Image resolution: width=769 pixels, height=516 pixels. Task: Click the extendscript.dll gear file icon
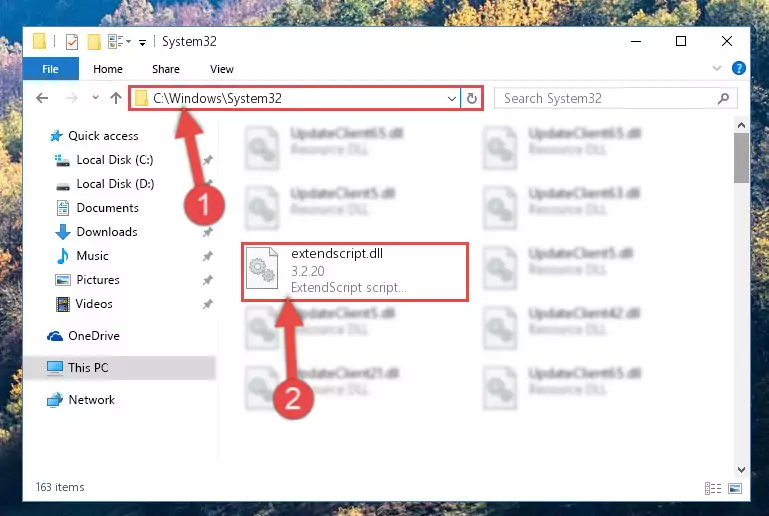(x=262, y=268)
